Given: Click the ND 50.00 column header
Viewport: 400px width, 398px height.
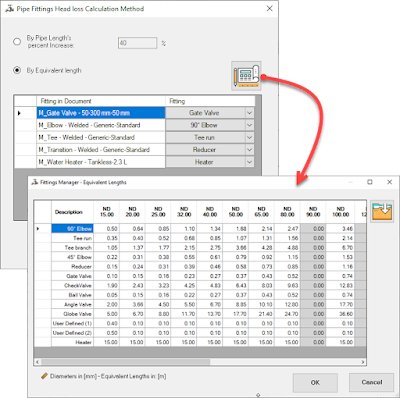Looking at the screenshot, I should [236, 212].
